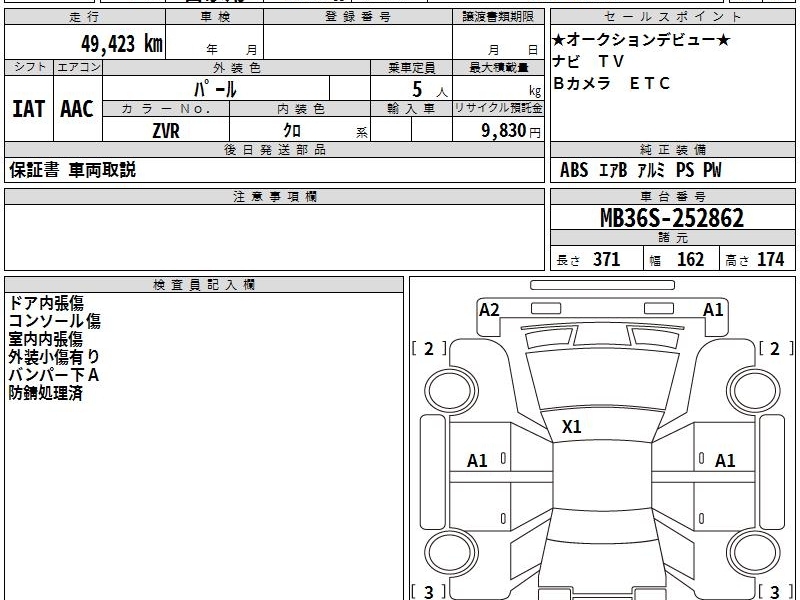
Task: Click the Bカメラ ETC line
Action: click(x=611, y=83)
